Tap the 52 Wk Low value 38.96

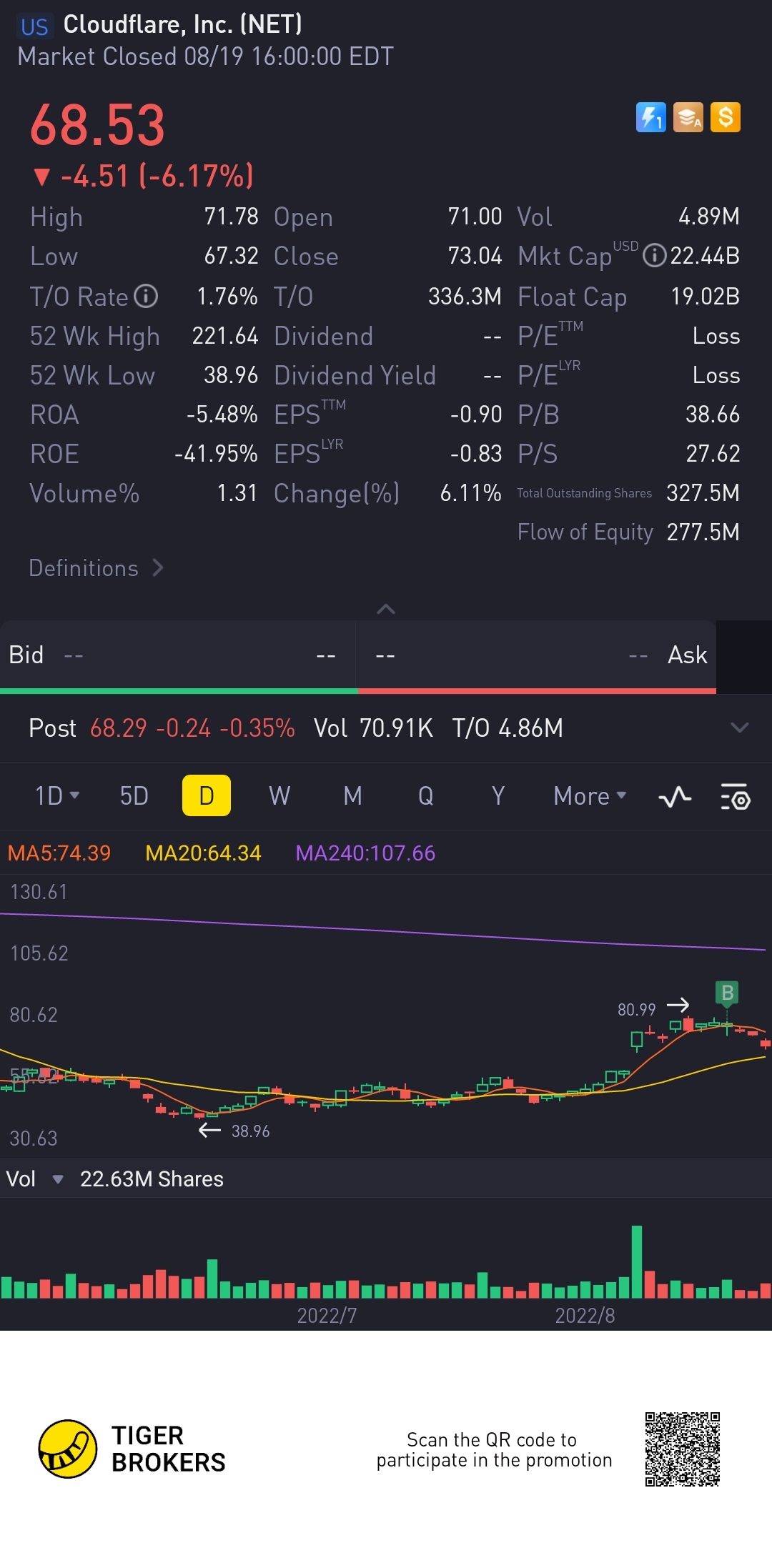click(231, 374)
